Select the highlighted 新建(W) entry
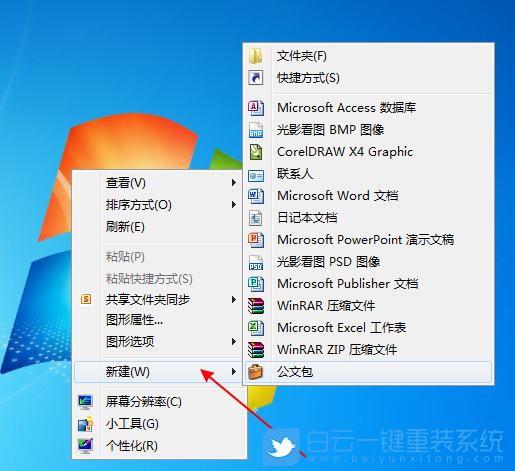Screen dimensions: 515x471 [158, 372]
